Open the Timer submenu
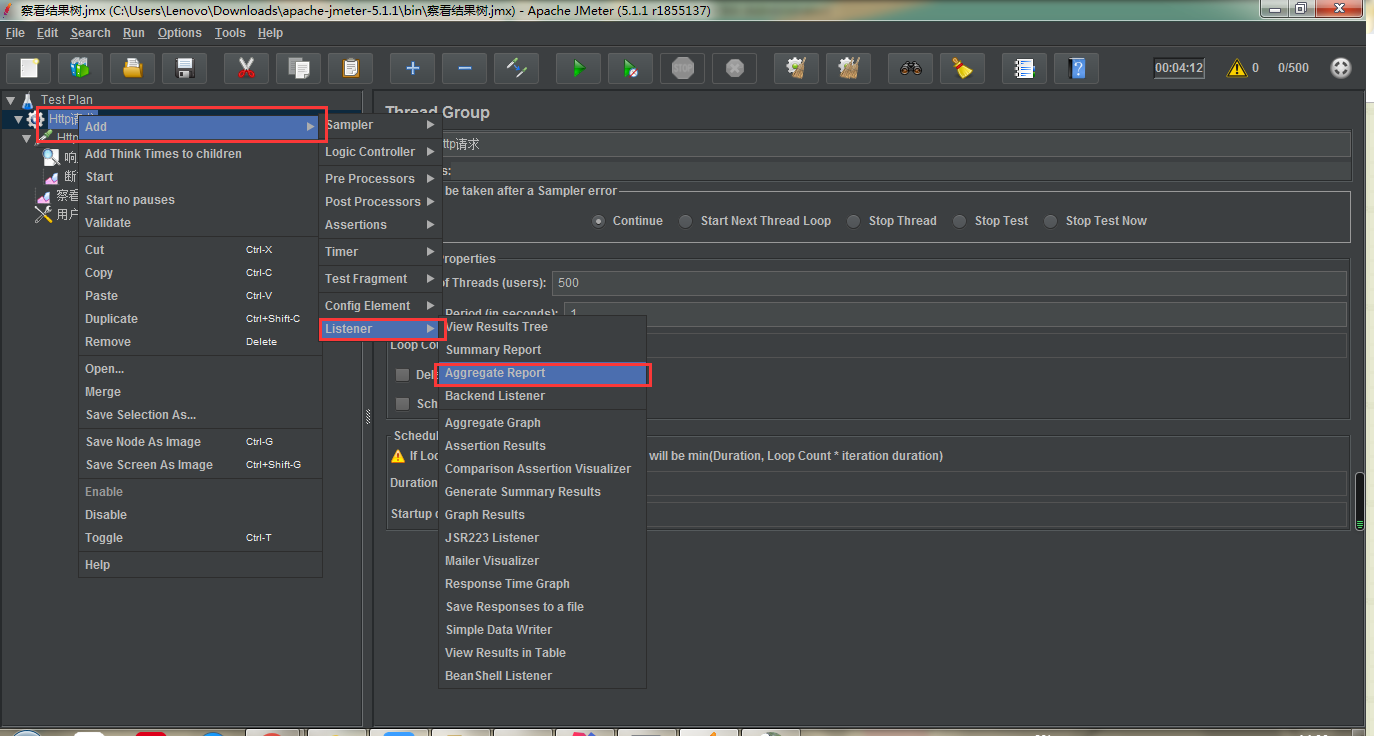This screenshot has width=1374, height=736. point(381,252)
